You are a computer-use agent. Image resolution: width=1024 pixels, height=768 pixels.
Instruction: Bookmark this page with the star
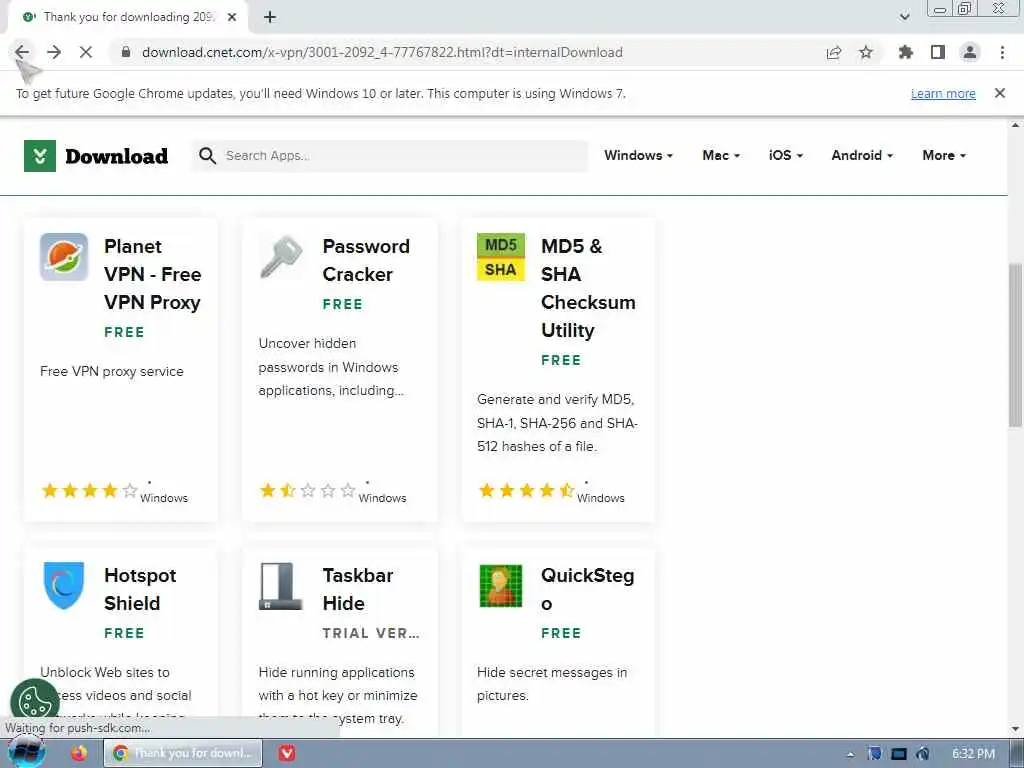coord(866,52)
